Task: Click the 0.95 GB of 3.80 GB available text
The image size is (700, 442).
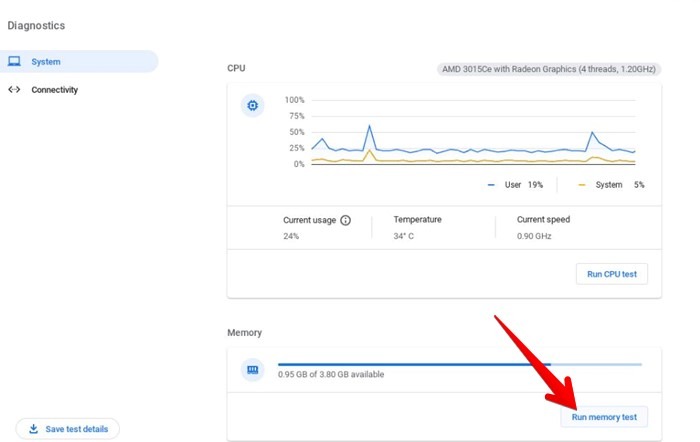Action: [331, 375]
